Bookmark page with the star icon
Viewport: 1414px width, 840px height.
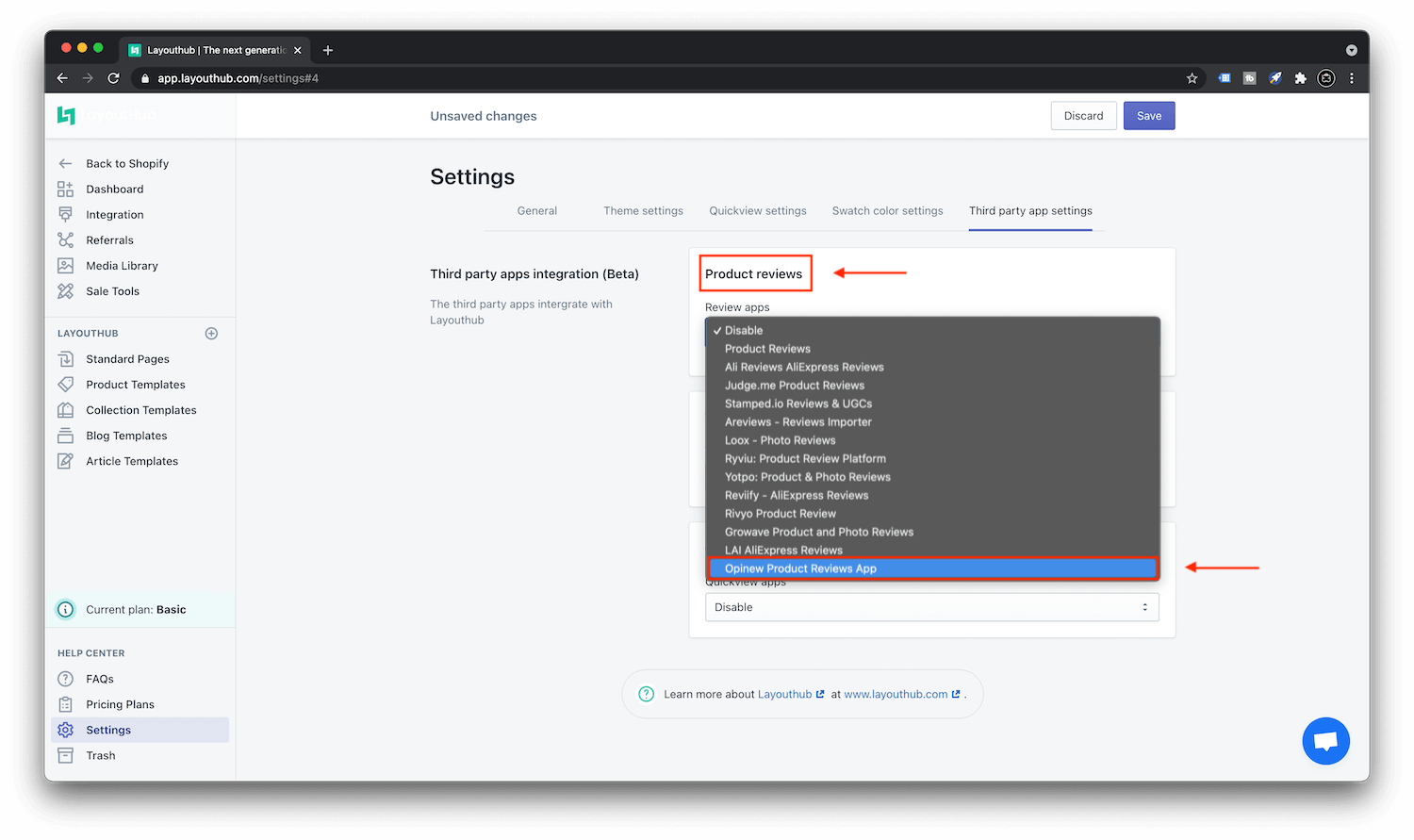coord(1192,78)
